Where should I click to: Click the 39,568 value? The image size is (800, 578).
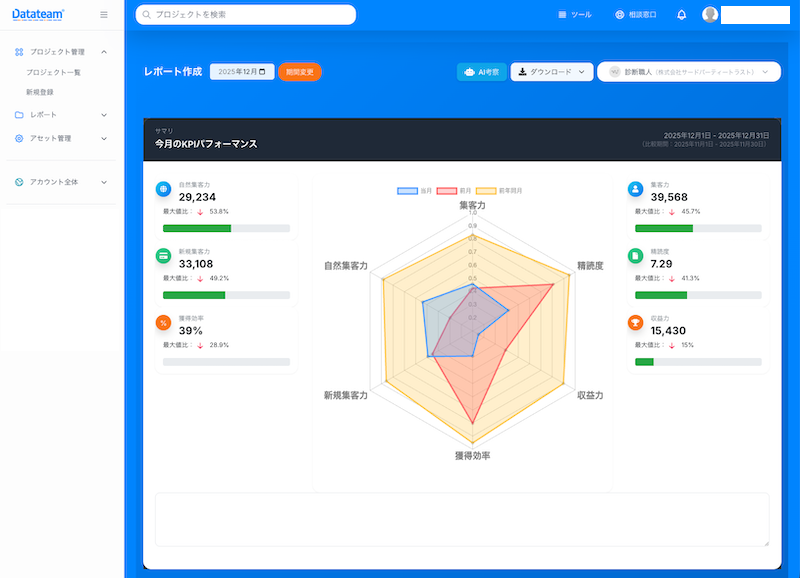[x=669, y=197]
